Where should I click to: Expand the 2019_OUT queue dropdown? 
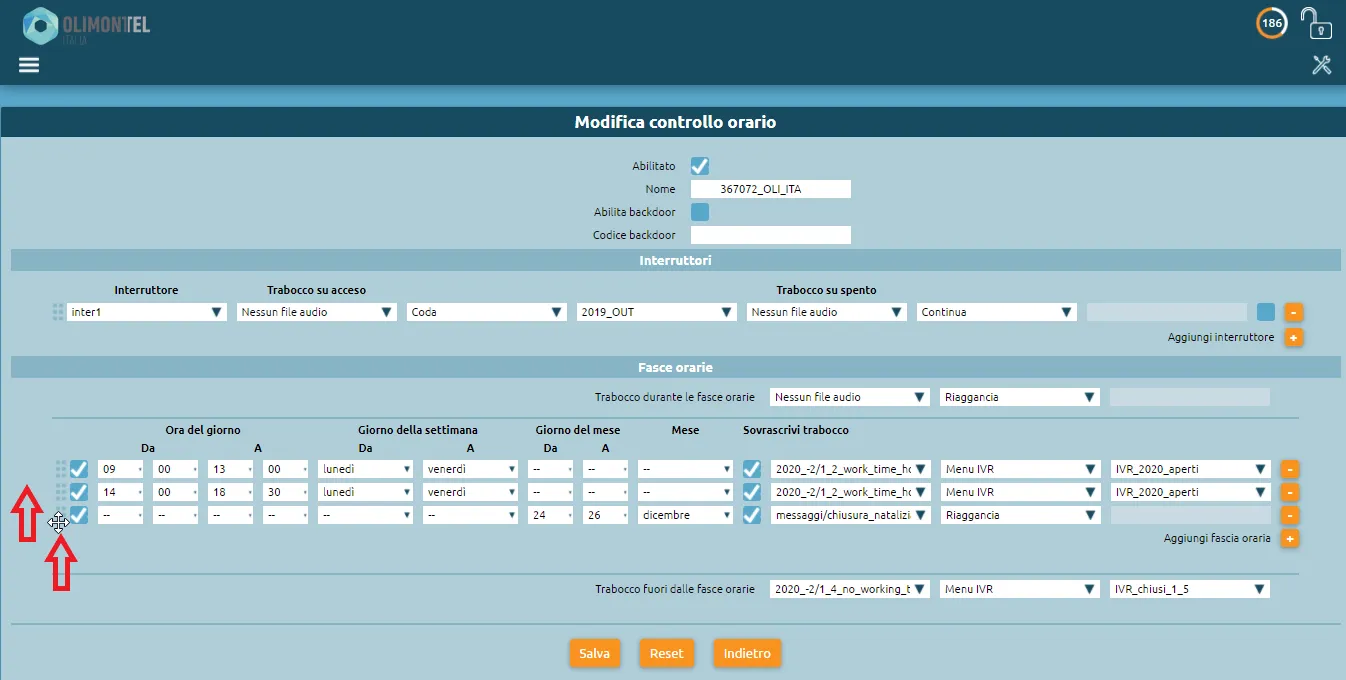(x=657, y=312)
